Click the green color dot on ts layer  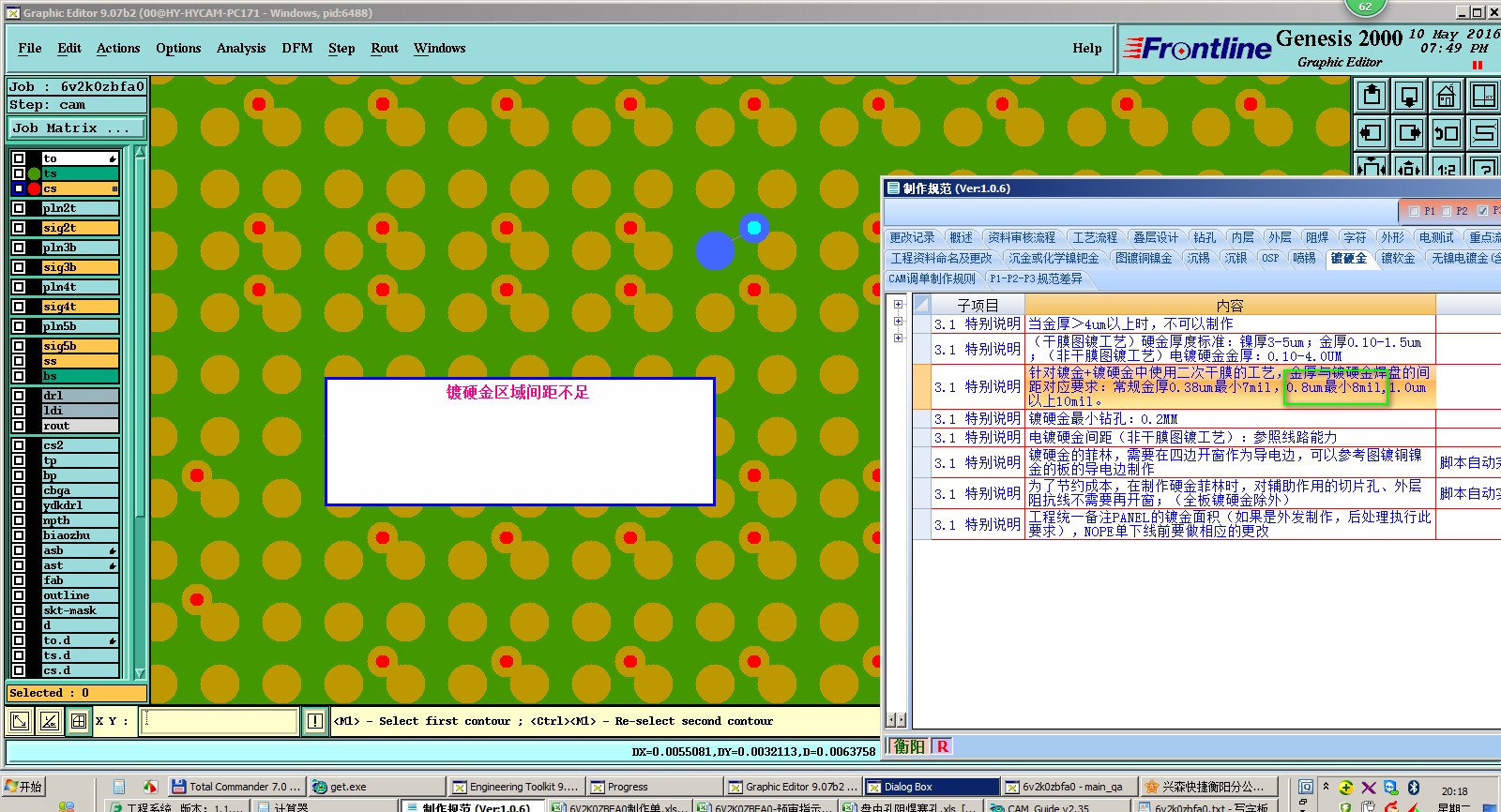click(x=34, y=173)
